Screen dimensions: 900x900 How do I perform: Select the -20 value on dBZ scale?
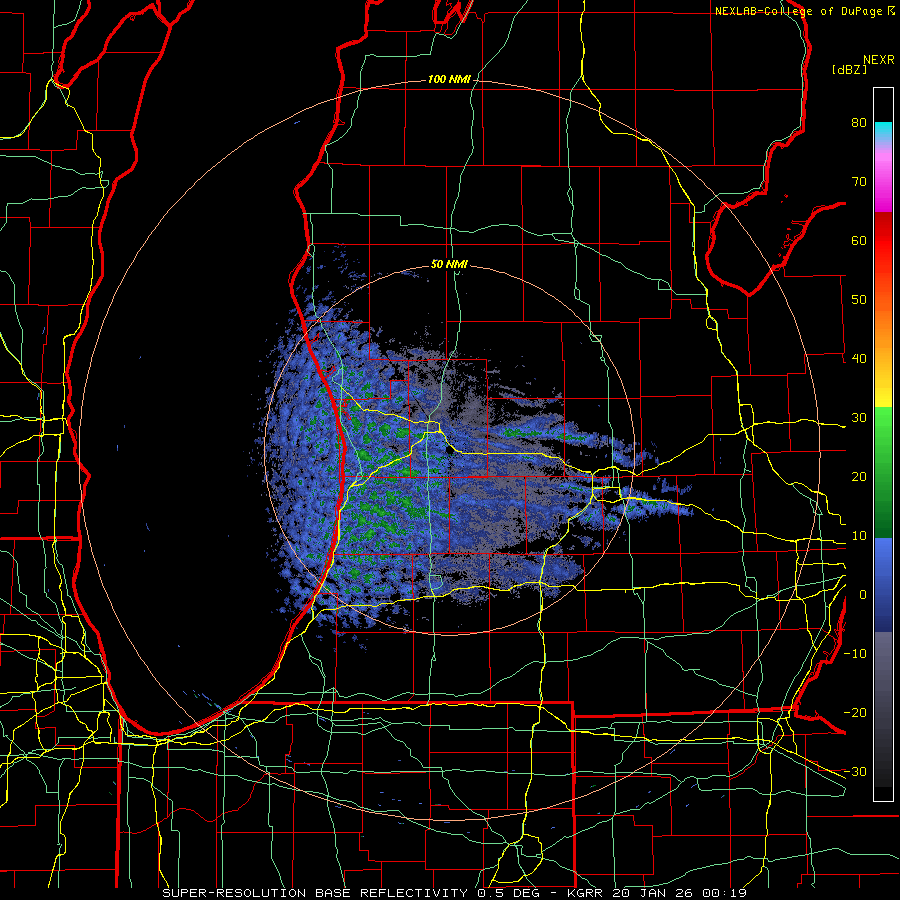pos(855,713)
